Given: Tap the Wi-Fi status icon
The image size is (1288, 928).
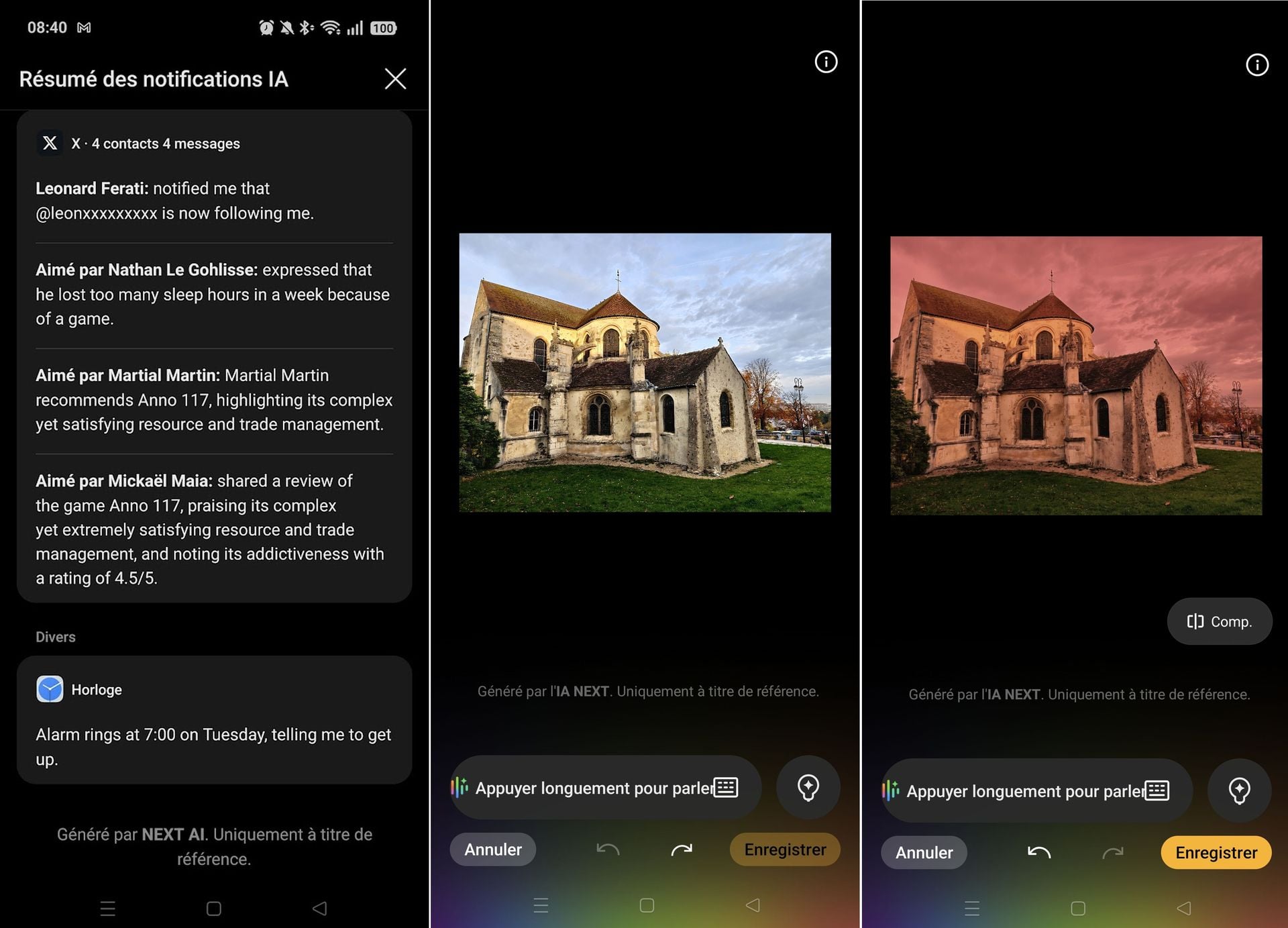Looking at the screenshot, I should 330,28.
